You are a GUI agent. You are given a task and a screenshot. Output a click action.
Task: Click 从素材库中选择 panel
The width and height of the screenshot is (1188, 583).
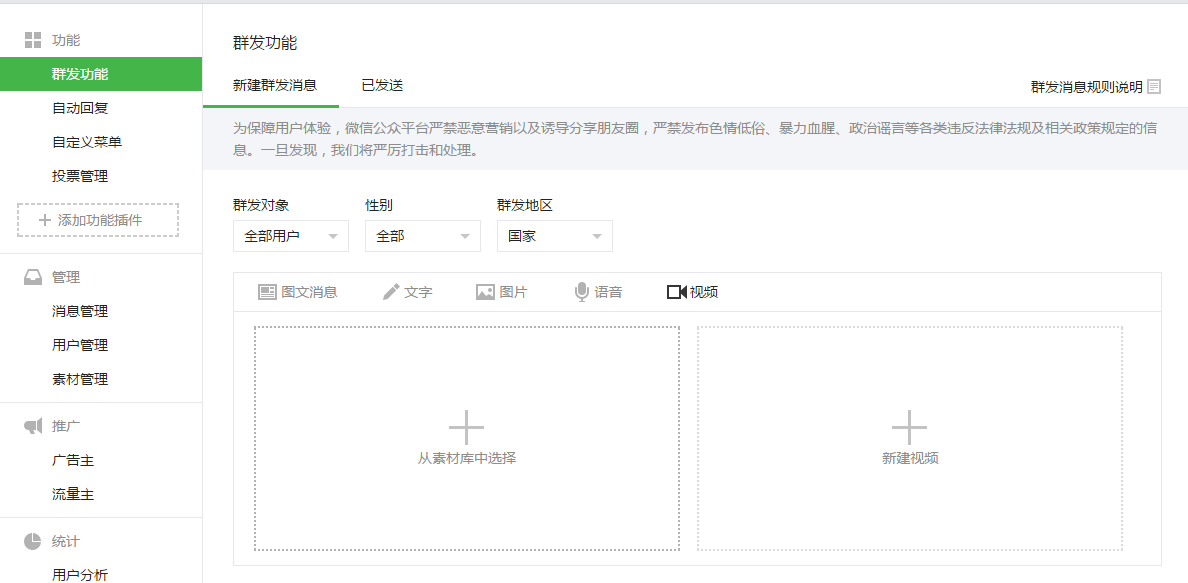click(x=465, y=440)
